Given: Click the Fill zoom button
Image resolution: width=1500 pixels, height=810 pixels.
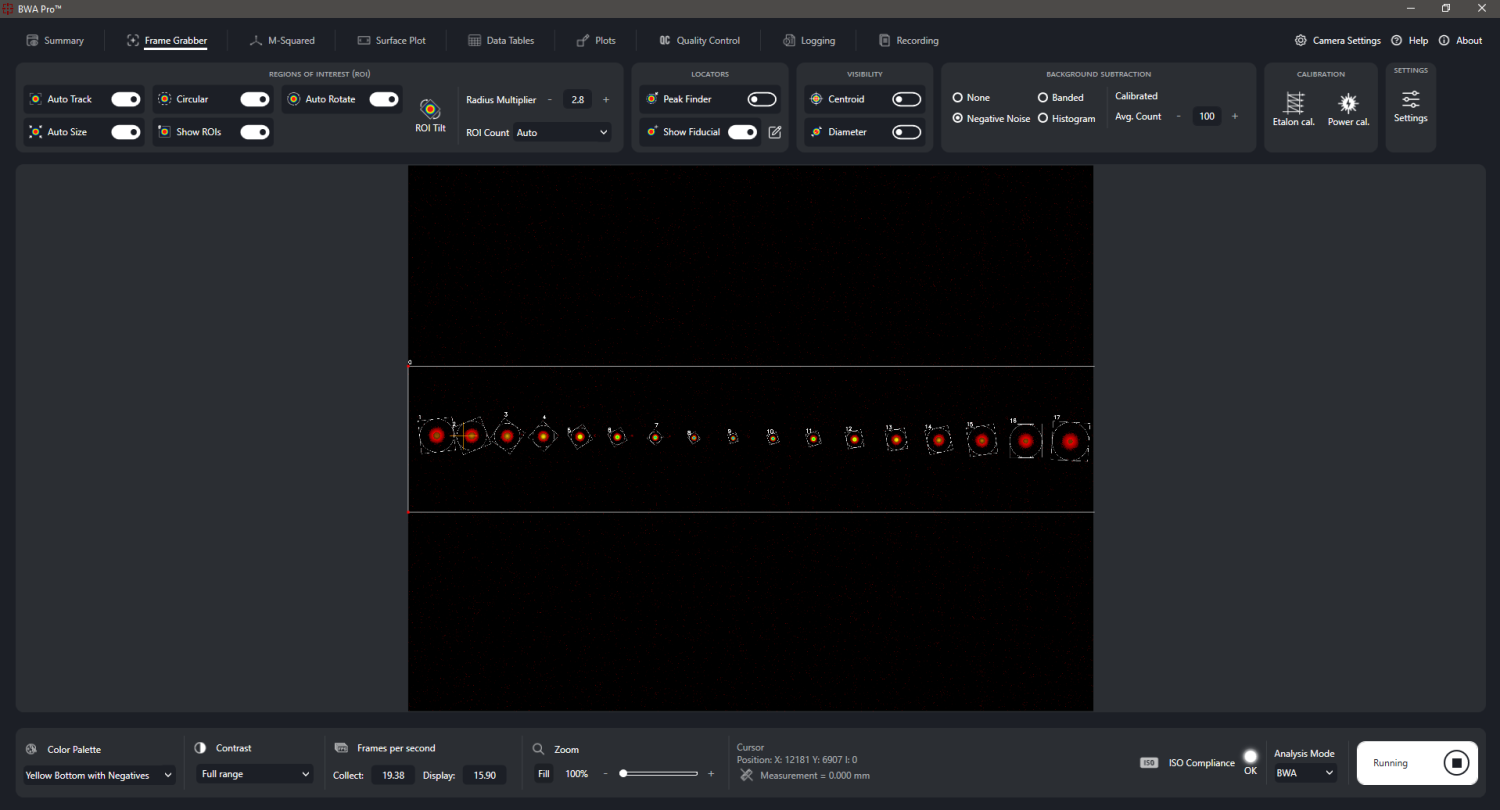Looking at the screenshot, I should tap(543, 774).
